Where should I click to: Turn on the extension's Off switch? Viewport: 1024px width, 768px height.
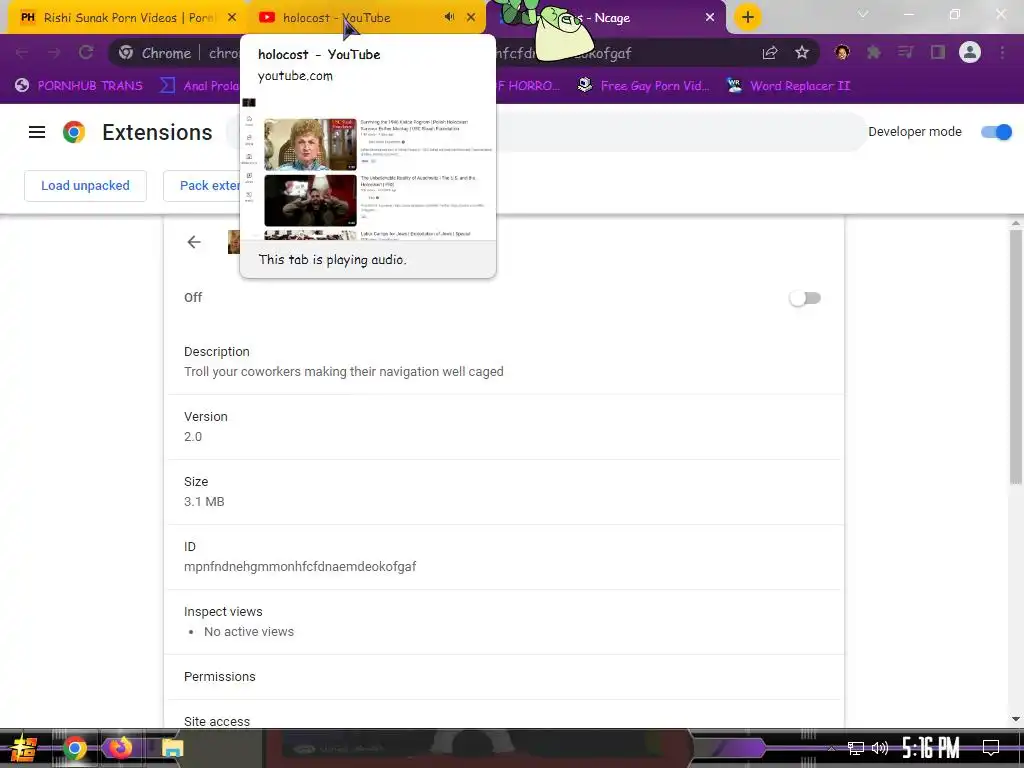805,298
